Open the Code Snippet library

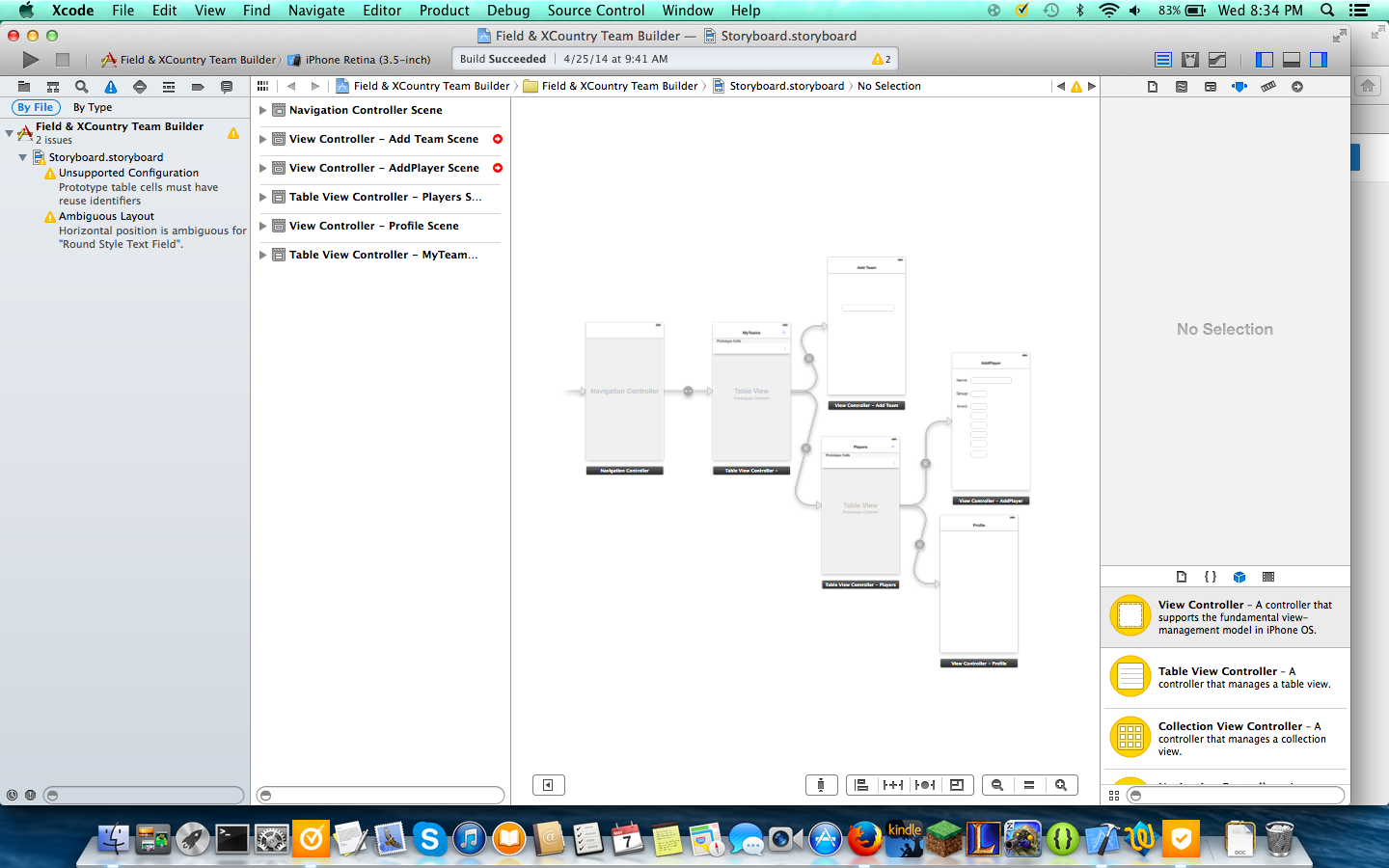point(1211,577)
